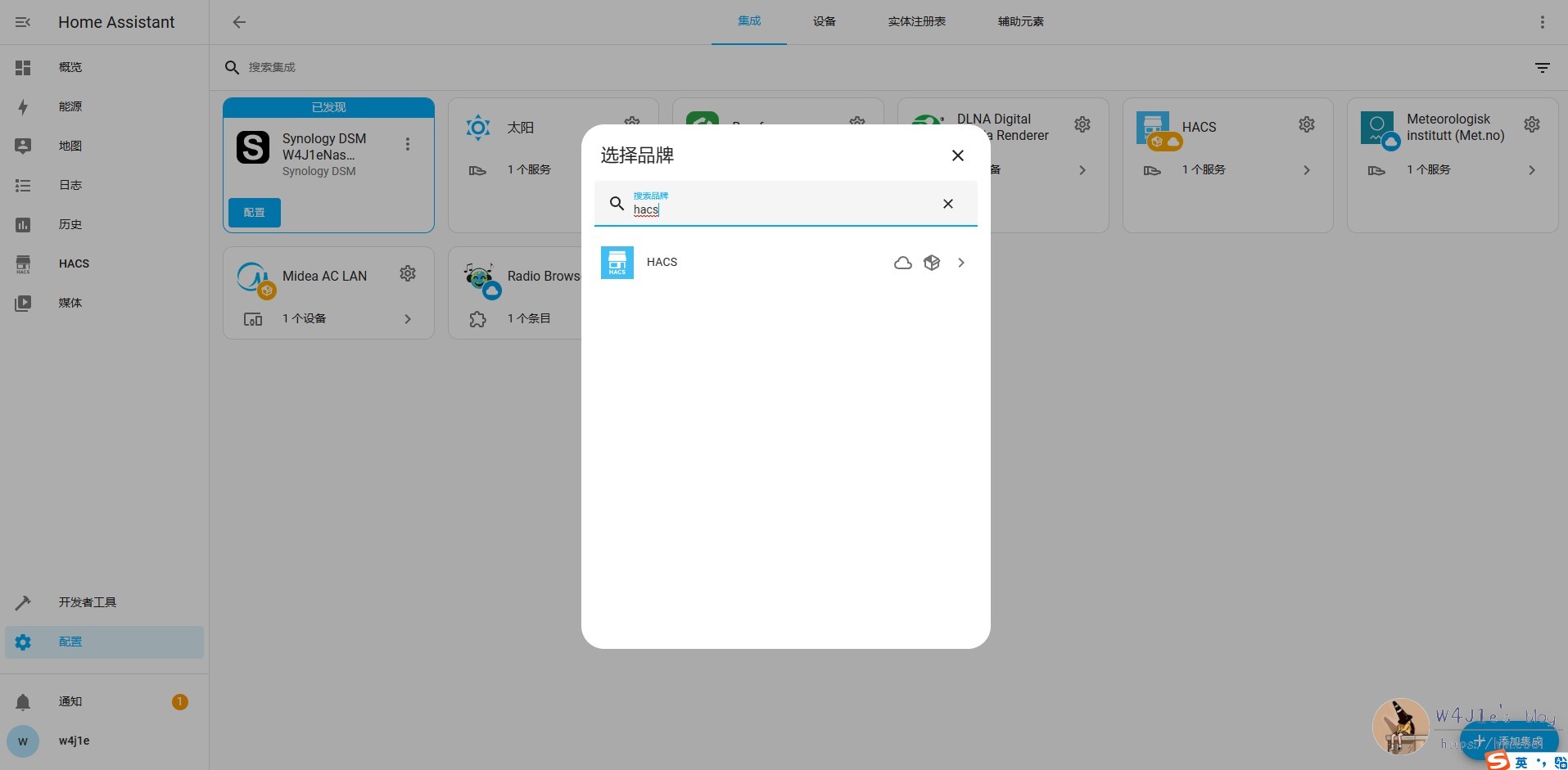Expand the HACS result chevron in the dialog
Viewport: 1568px width, 770px height.
point(961,263)
